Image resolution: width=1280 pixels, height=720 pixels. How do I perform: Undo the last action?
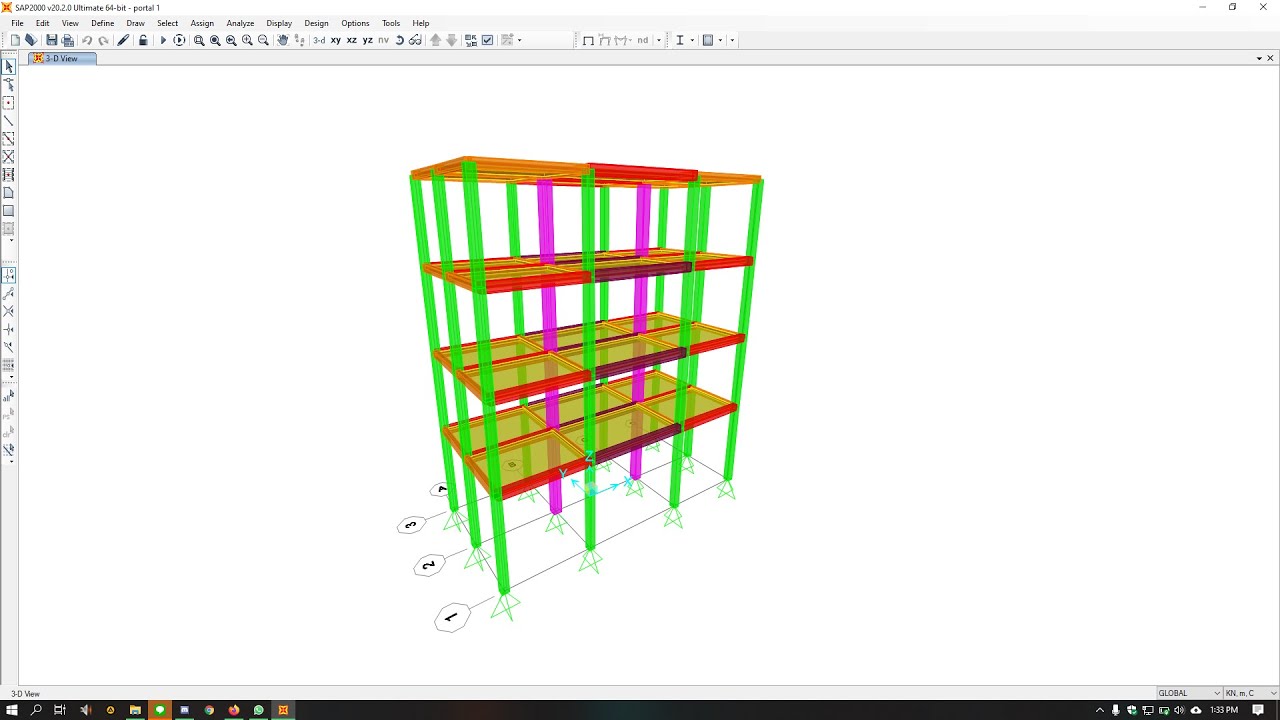(x=87, y=40)
